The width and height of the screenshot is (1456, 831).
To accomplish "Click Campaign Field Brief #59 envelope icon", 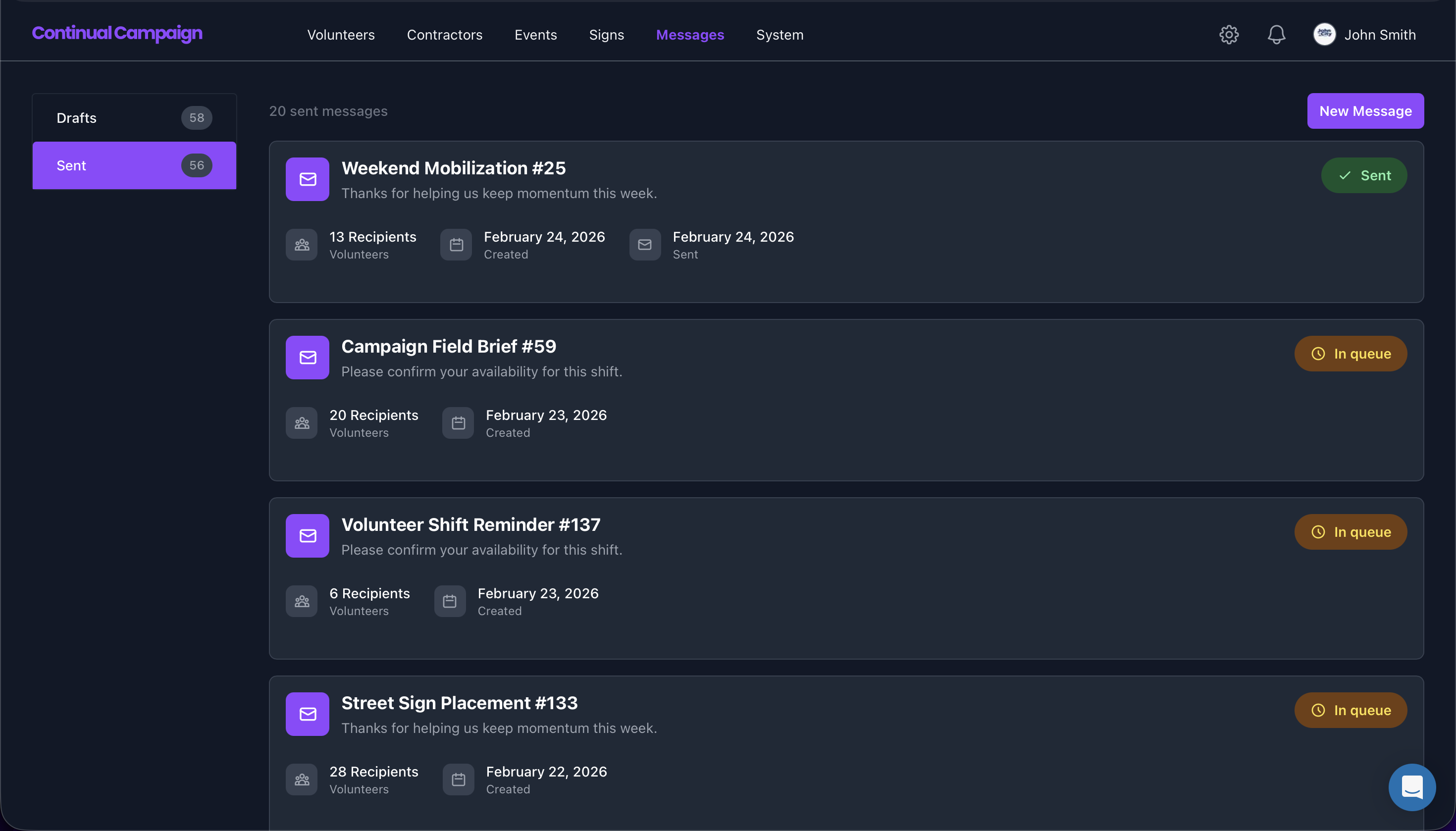I will 308,358.
